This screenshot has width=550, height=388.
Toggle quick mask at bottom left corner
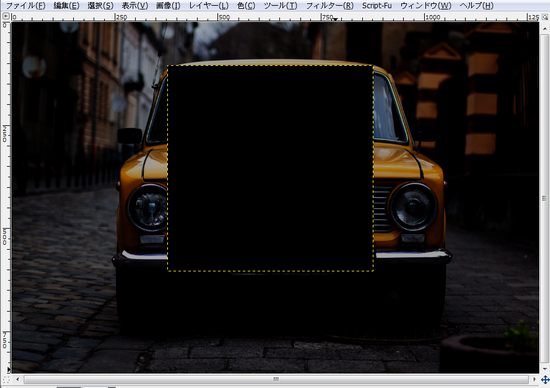coord(6,380)
